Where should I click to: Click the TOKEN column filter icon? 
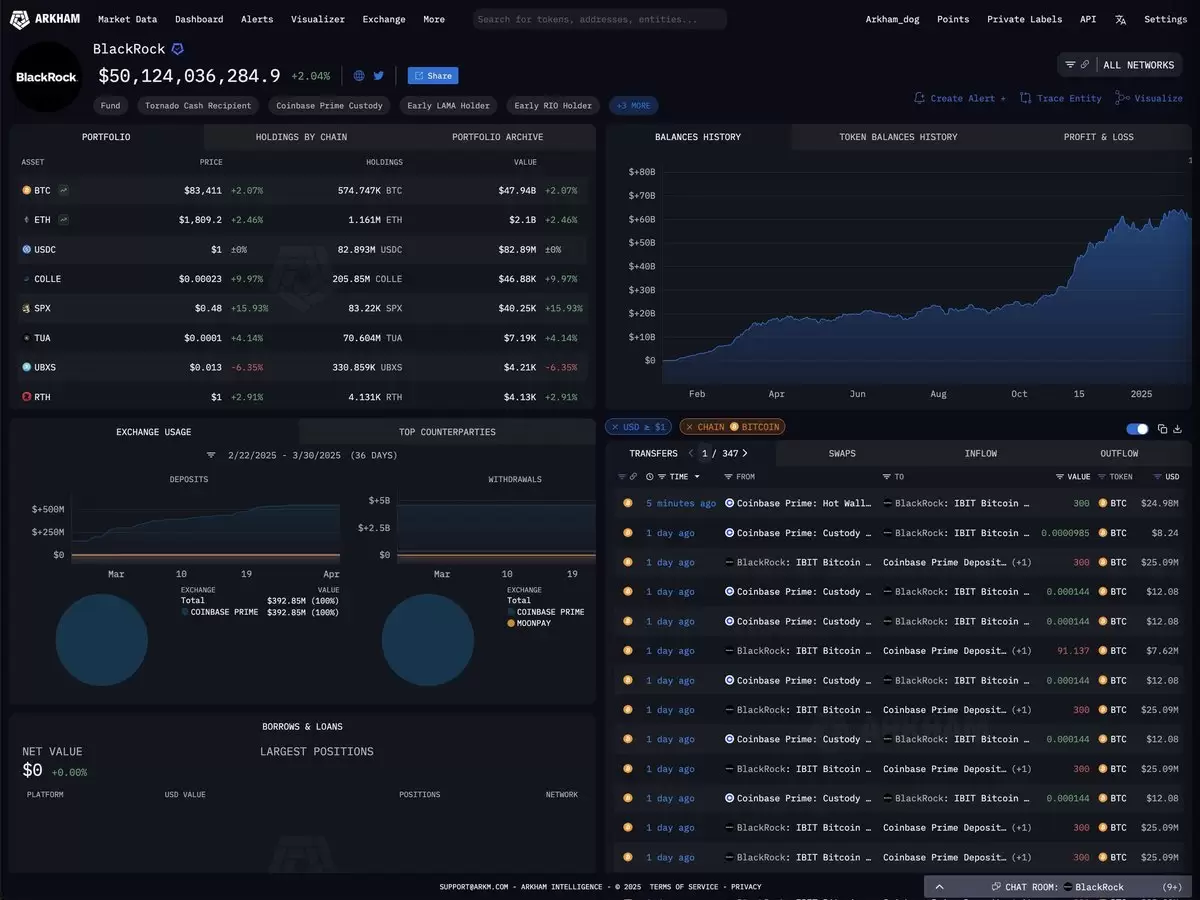coord(1102,477)
